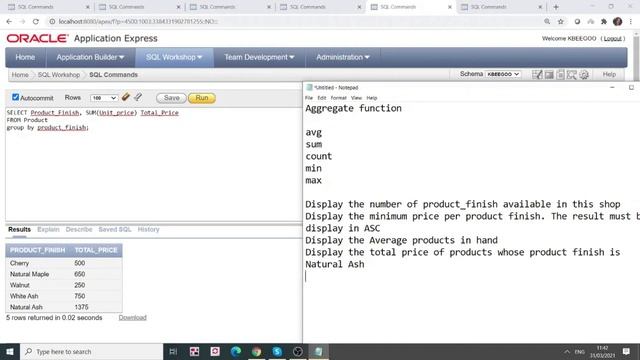Click the SQL Commands toolbar icon beside Schema
This screenshot has width=640, height=360.
537,74
